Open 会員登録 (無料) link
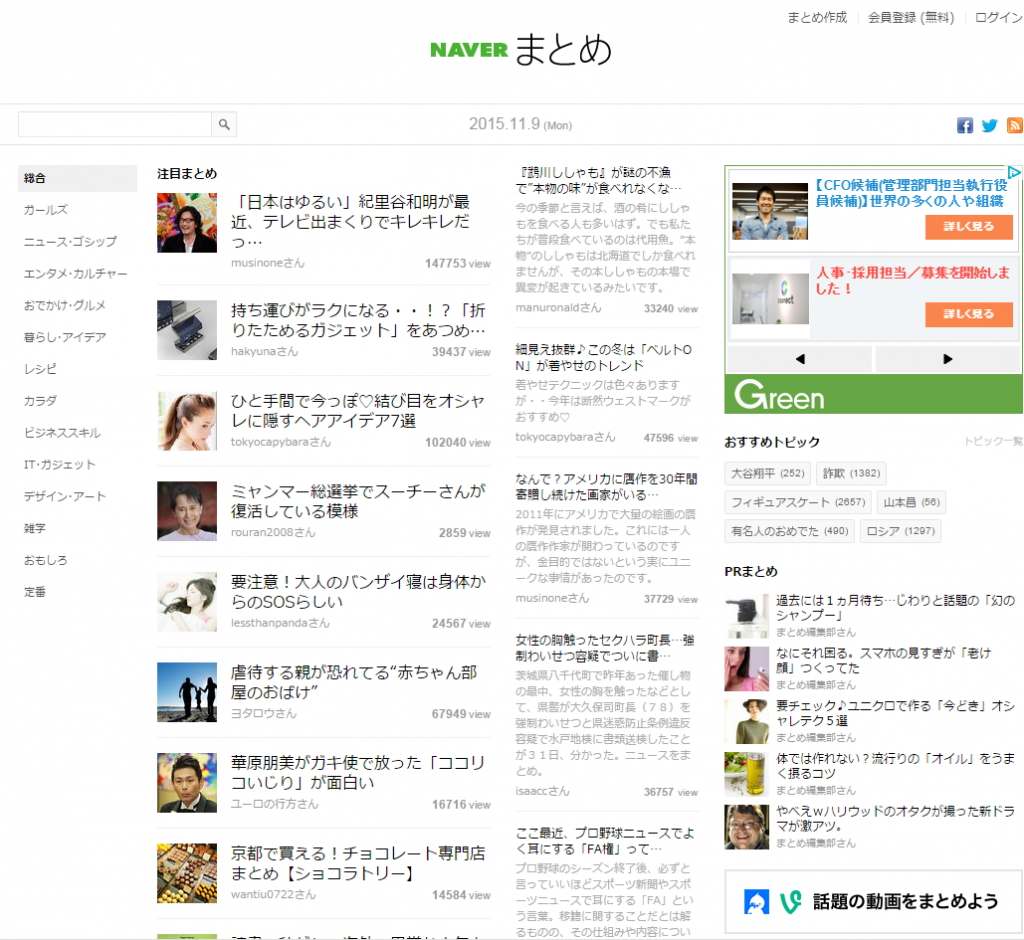Image resolution: width=1024 pixels, height=940 pixels. [x=910, y=18]
